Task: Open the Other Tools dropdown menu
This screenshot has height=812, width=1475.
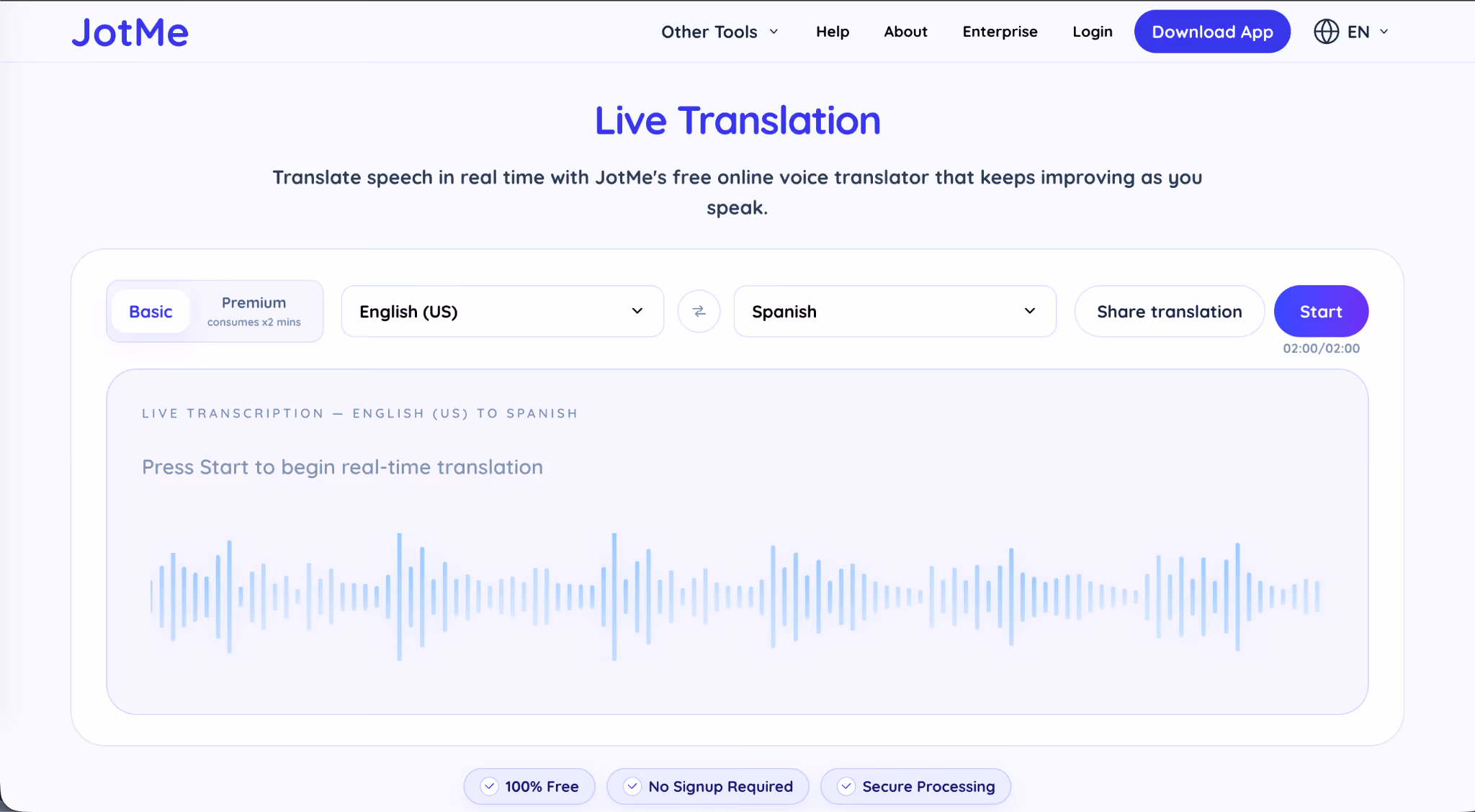Action: tap(719, 32)
